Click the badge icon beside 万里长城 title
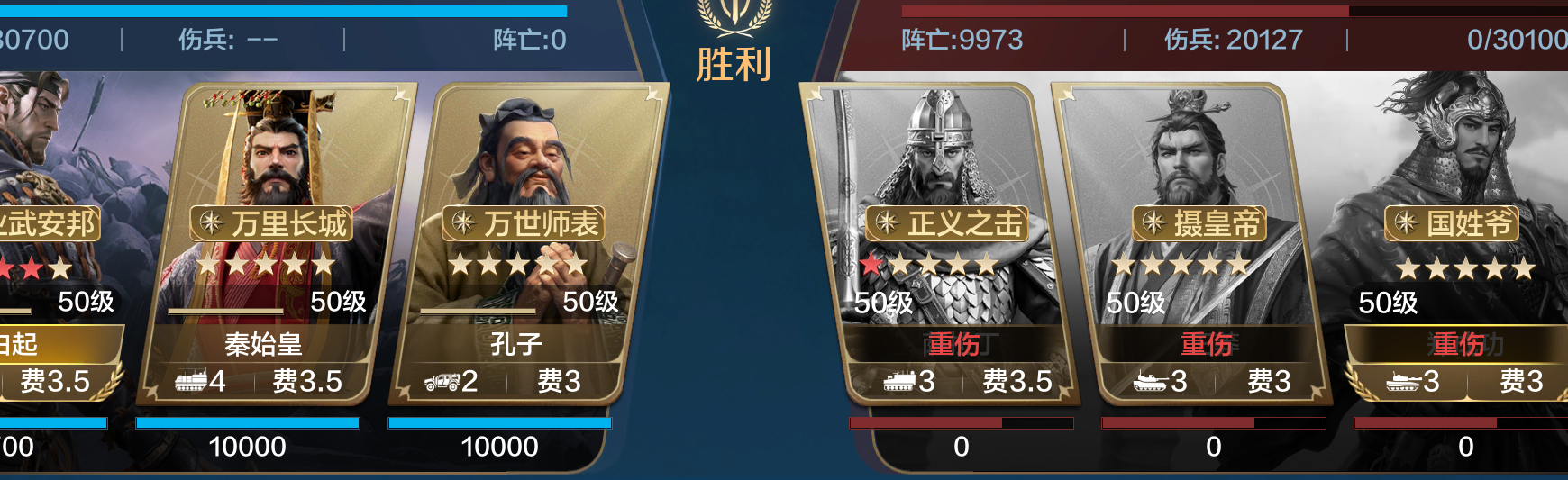 click(212, 222)
